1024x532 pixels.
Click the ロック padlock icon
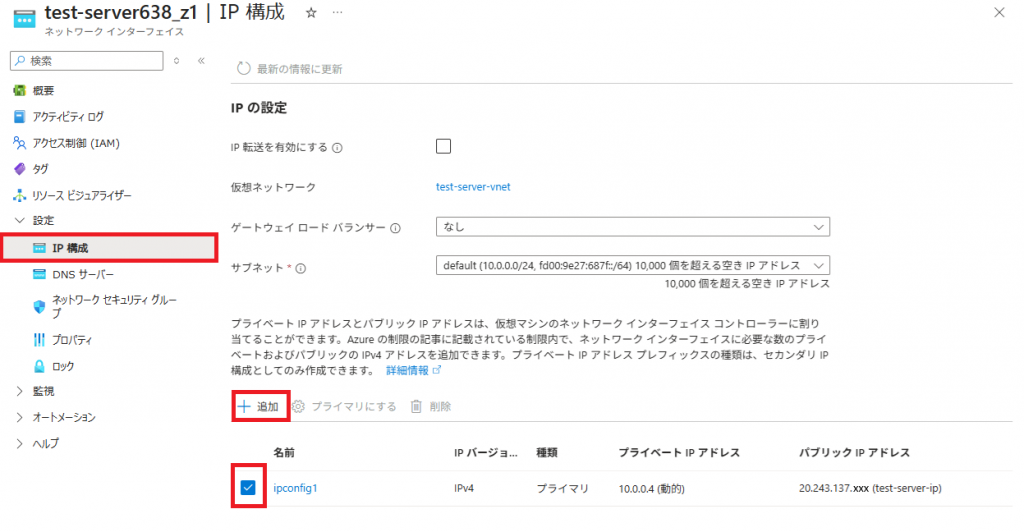click(39, 366)
